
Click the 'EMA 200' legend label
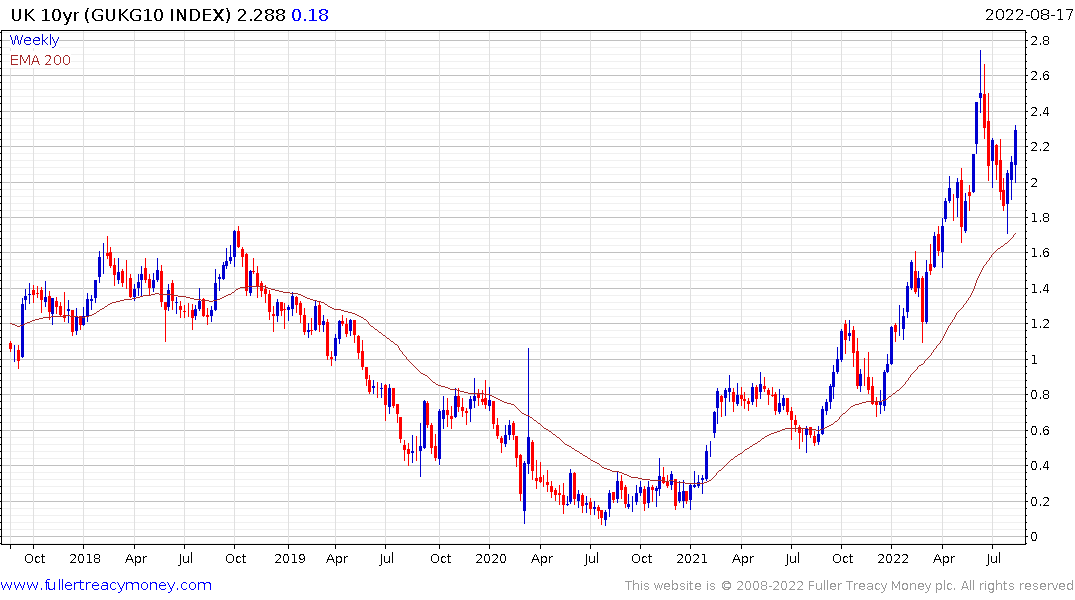click(x=40, y=60)
